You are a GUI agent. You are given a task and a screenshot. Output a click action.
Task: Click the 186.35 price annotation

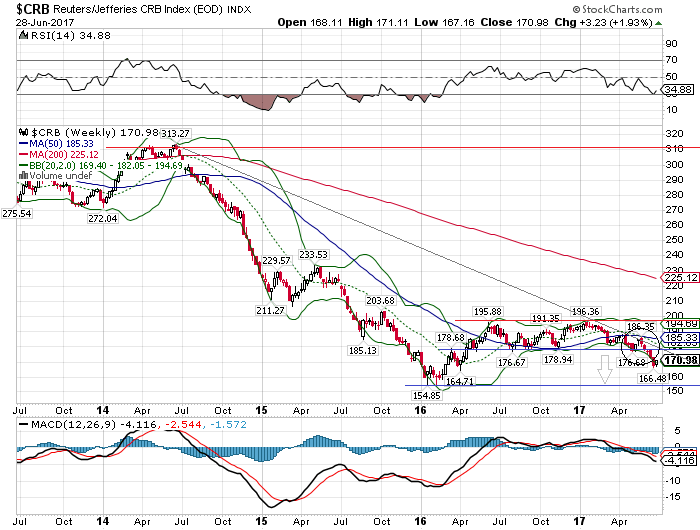pyautogui.click(x=641, y=327)
